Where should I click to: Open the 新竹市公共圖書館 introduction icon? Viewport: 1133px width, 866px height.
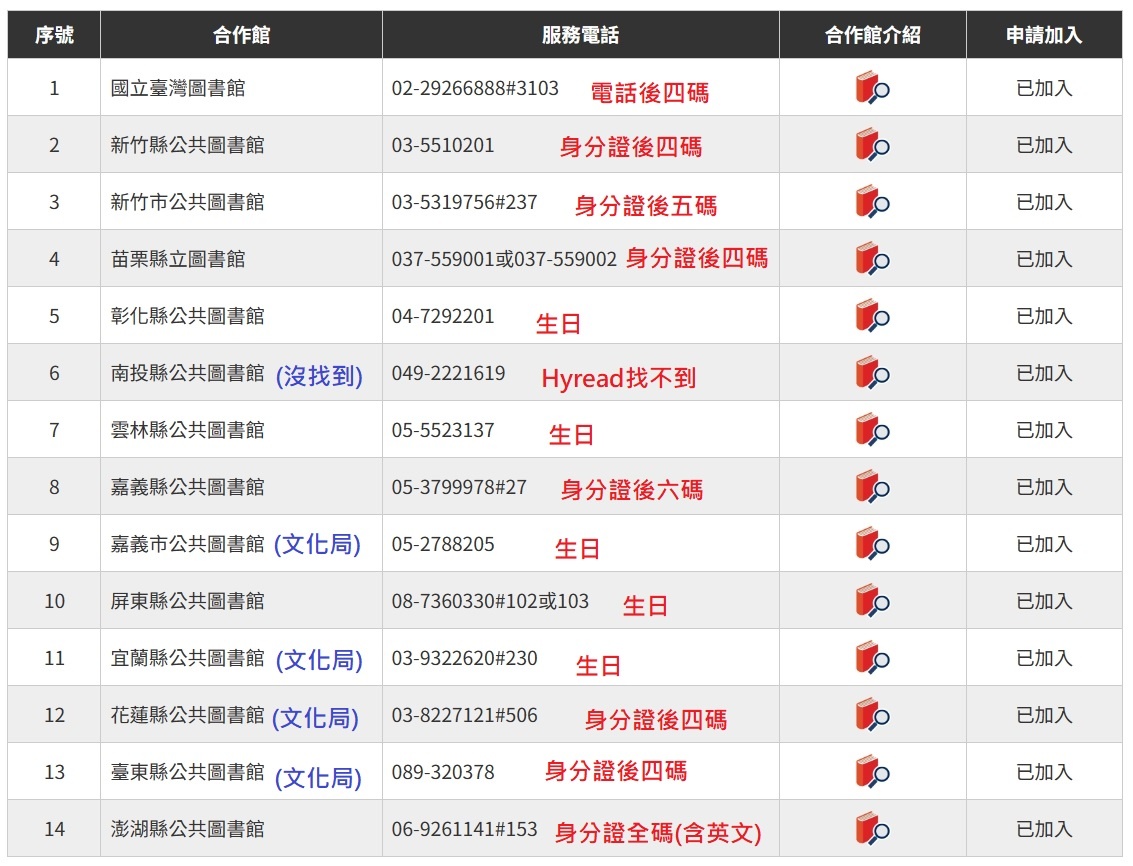[872, 202]
